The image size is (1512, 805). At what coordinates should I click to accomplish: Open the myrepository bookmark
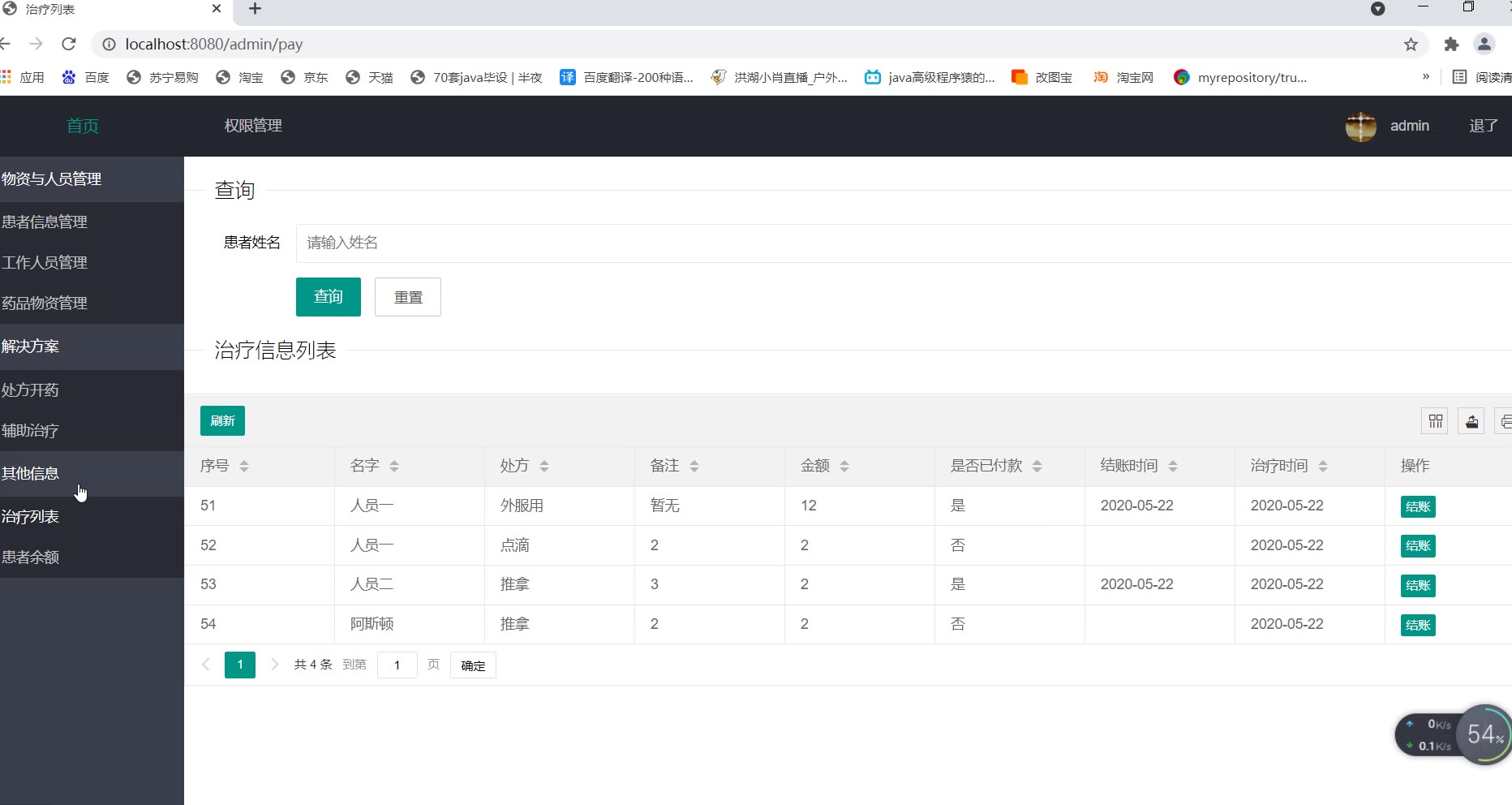click(1240, 77)
